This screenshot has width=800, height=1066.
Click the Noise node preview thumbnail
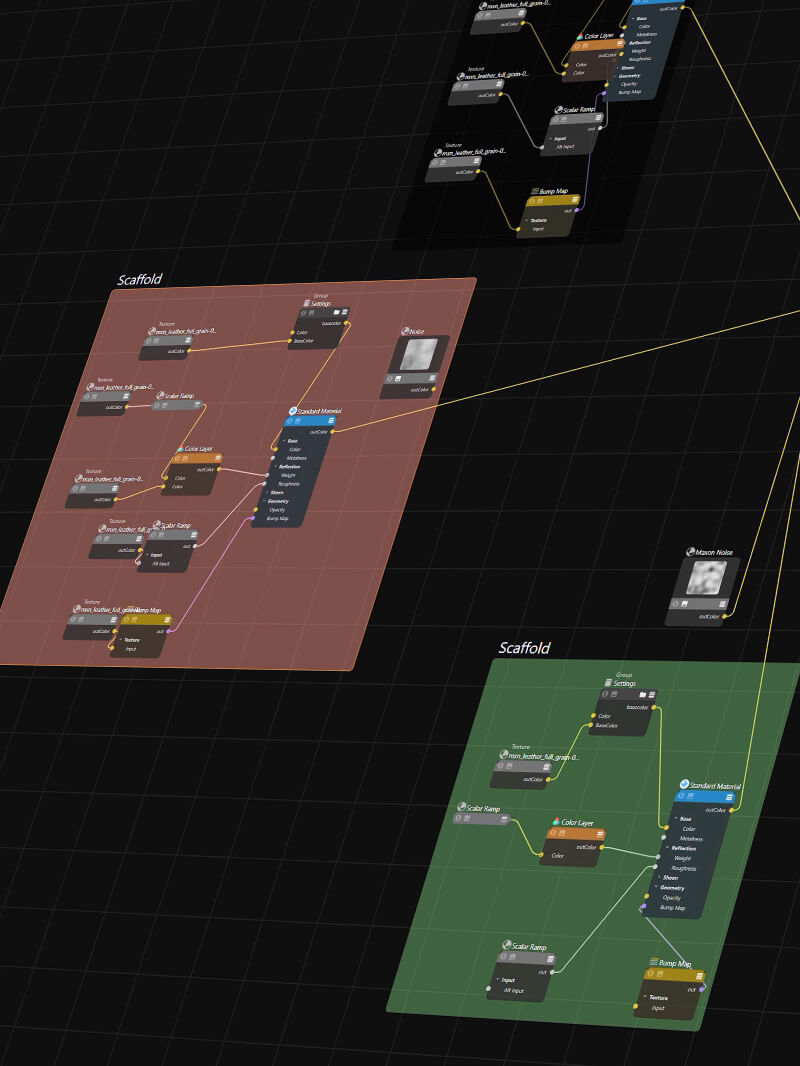click(x=419, y=354)
